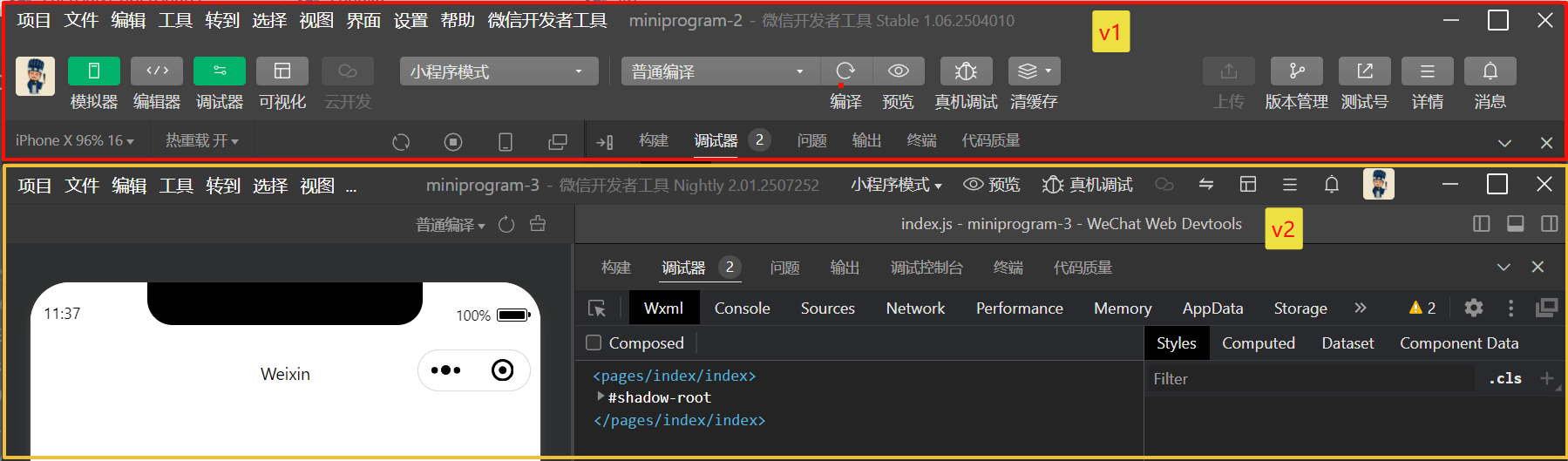Switch to the Console tab
1568x461 pixels.
(742, 308)
